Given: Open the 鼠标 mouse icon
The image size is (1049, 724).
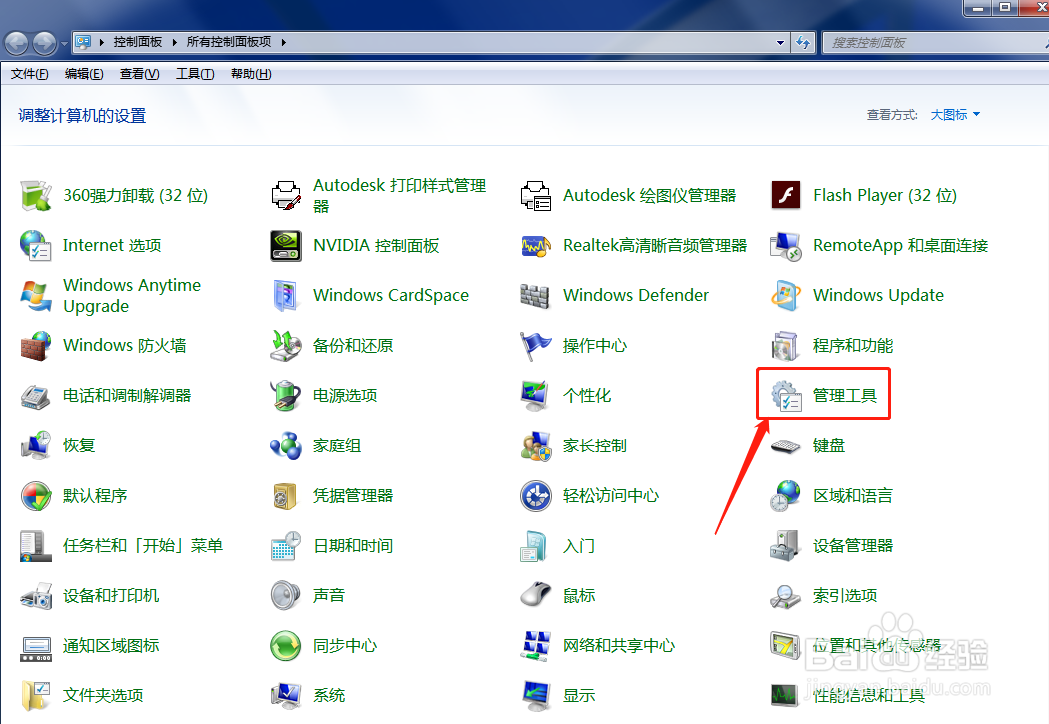Looking at the screenshot, I should (x=536, y=596).
